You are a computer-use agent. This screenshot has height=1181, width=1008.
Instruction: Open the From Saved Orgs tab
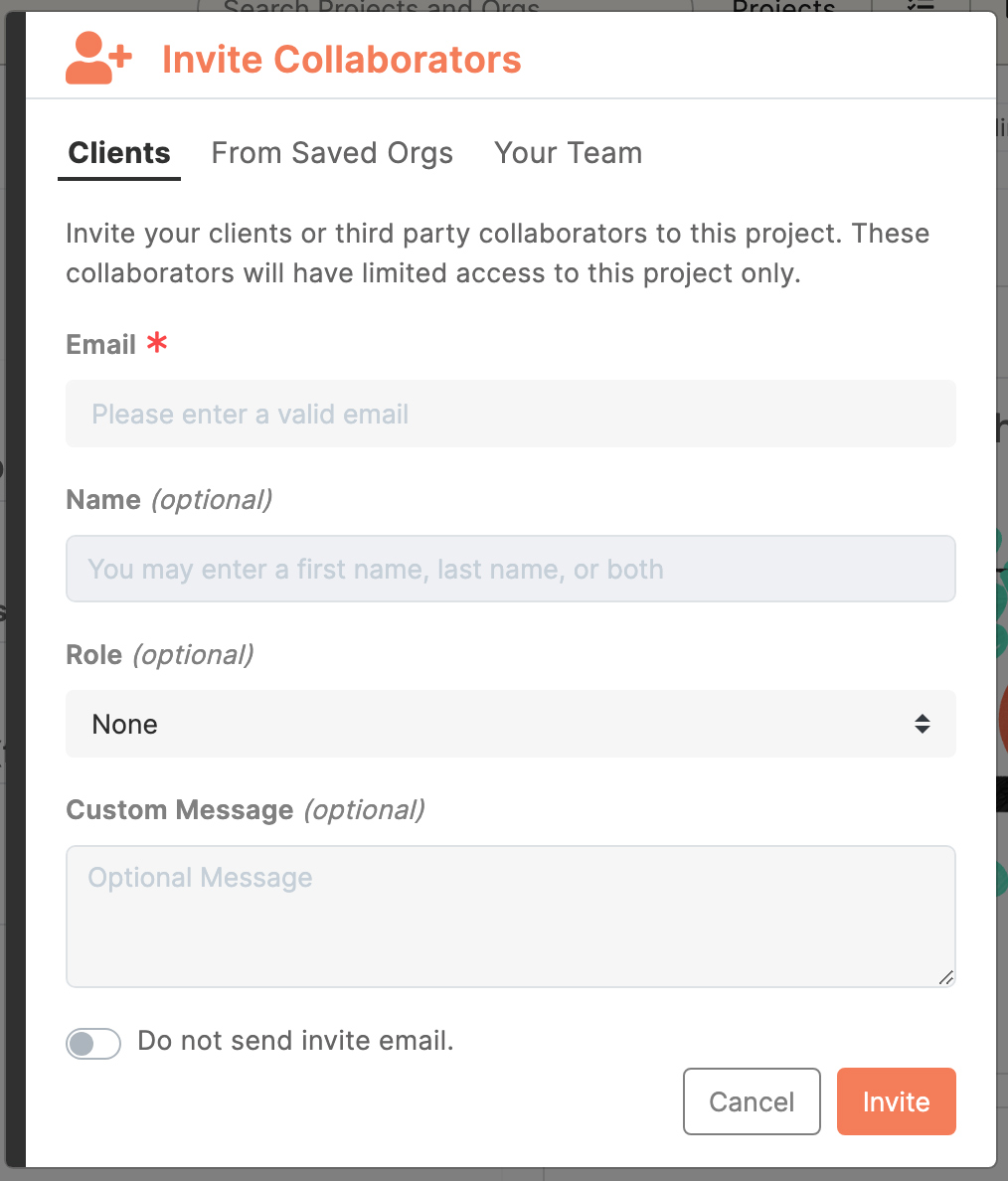[x=332, y=153]
